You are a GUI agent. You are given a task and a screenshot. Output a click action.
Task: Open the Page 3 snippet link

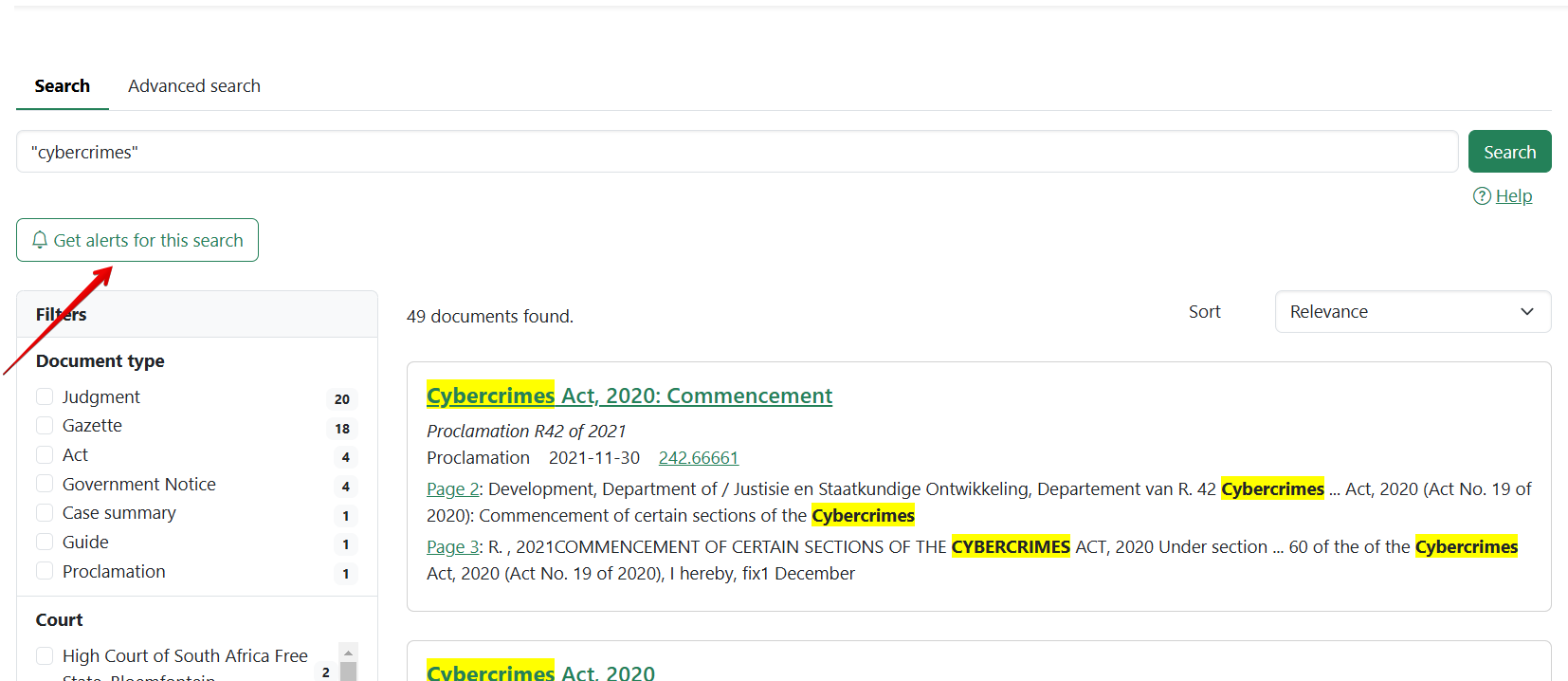pyautogui.click(x=452, y=547)
